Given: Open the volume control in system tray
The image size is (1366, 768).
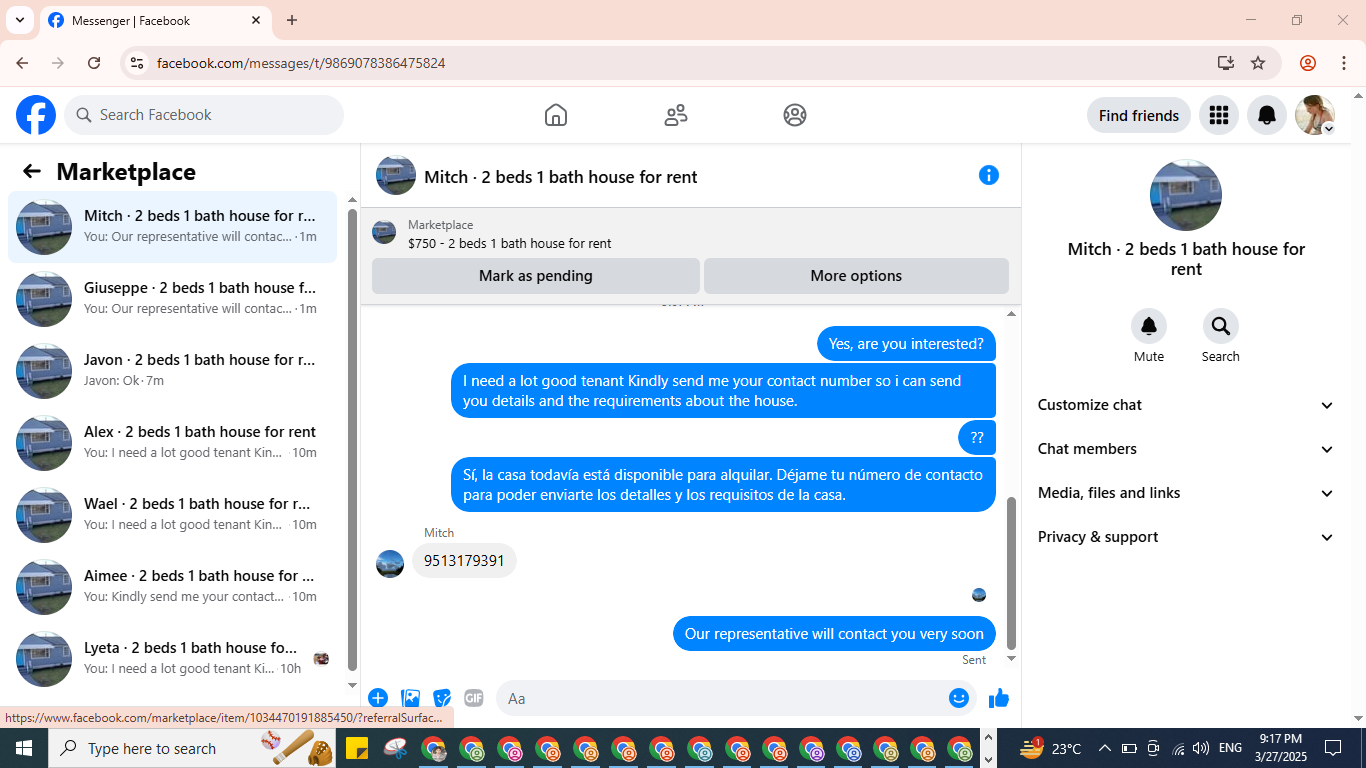Looking at the screenshot, I should tap(1201, 748).
